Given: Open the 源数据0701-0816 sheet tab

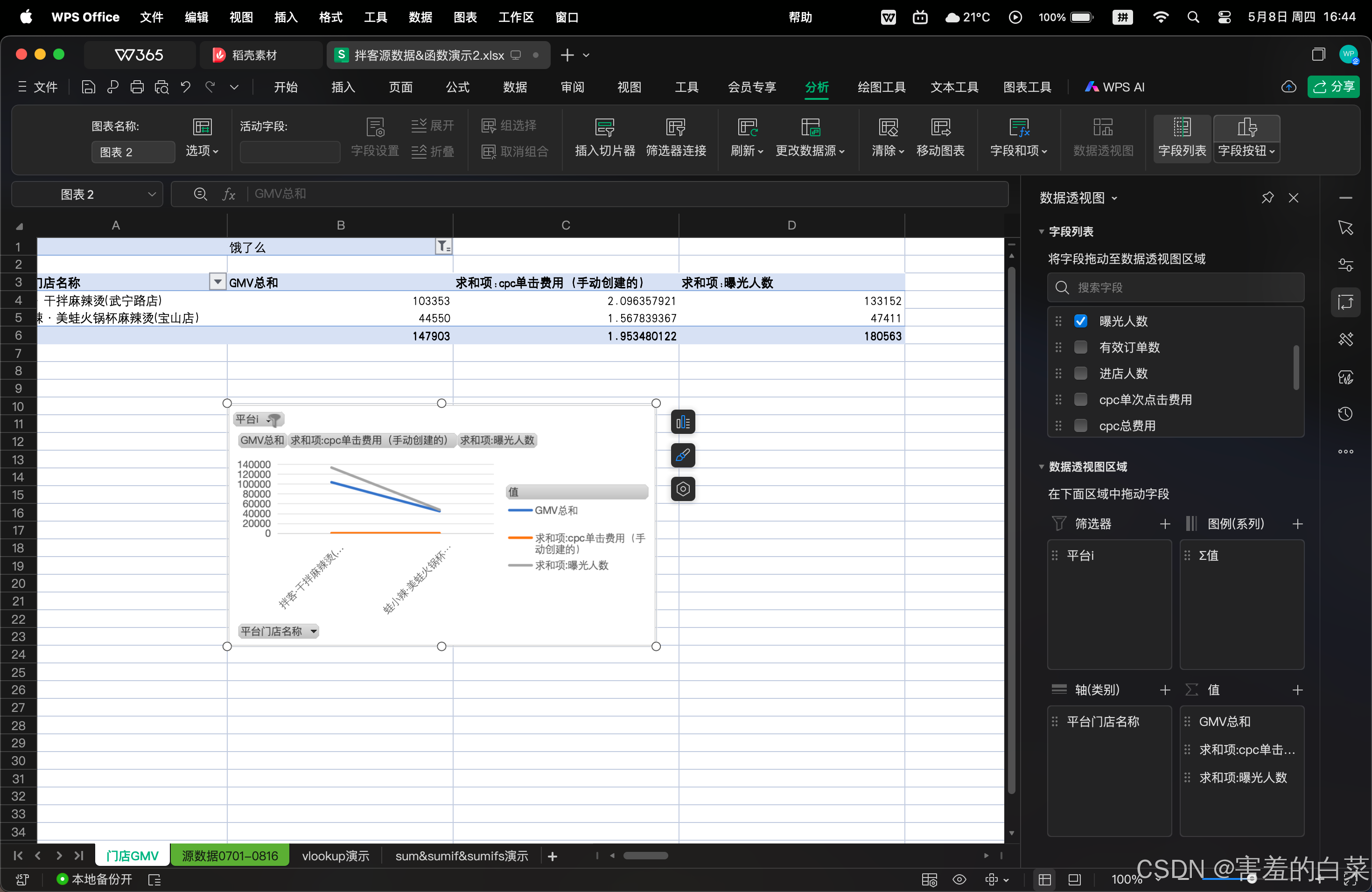Looking at the screenshot, I should pyautogui.click(x=230, y=856).
